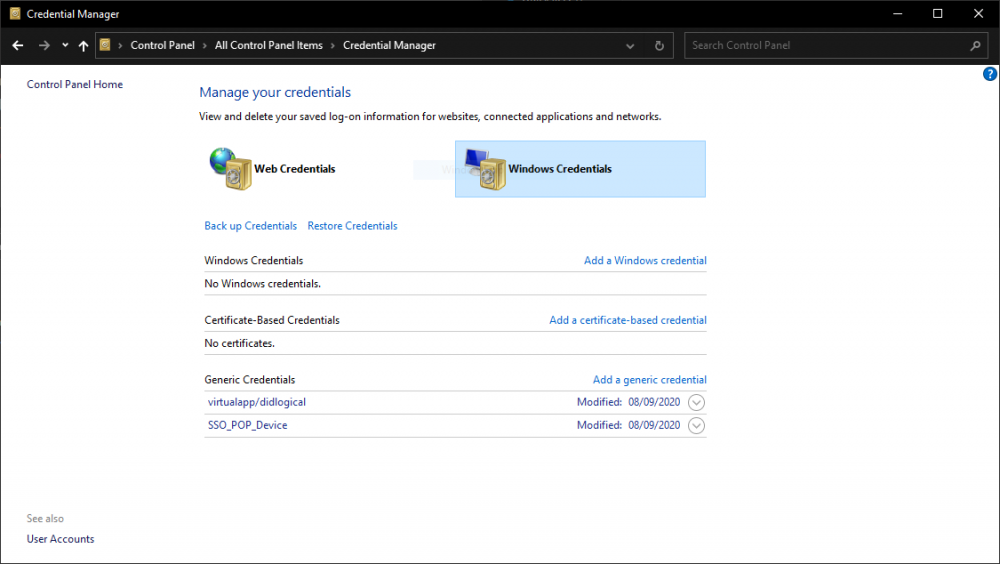Viewport: 1000px width, 564px height.
Task: Click Add a generic credential
Action: [649, 380]
